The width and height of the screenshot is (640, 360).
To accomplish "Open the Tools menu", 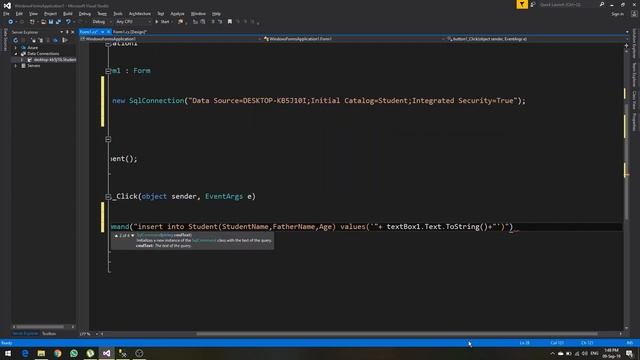I will 118,13.
